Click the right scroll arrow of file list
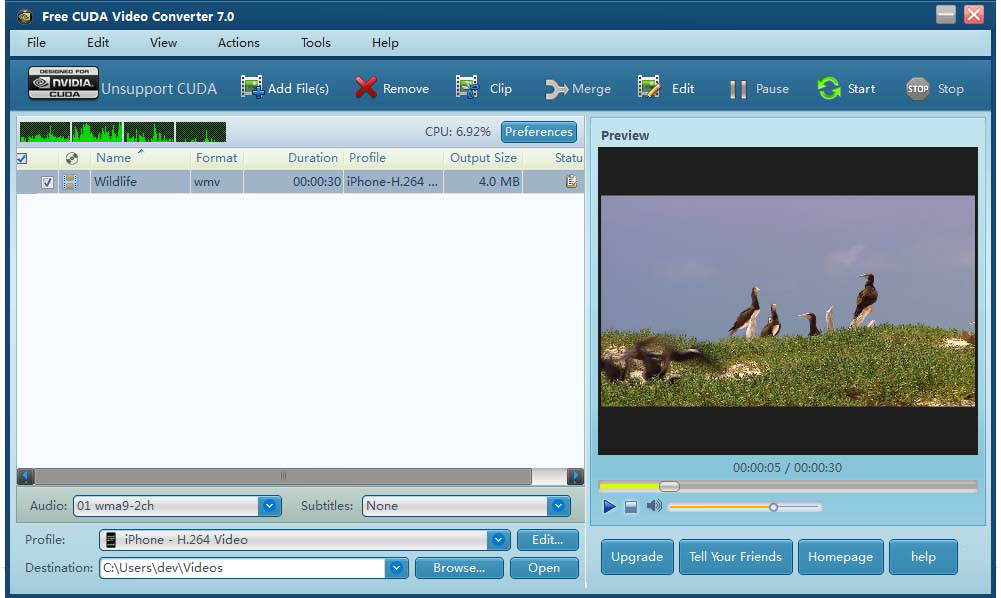Screen dimensions: 1001x598 point(575,476)
